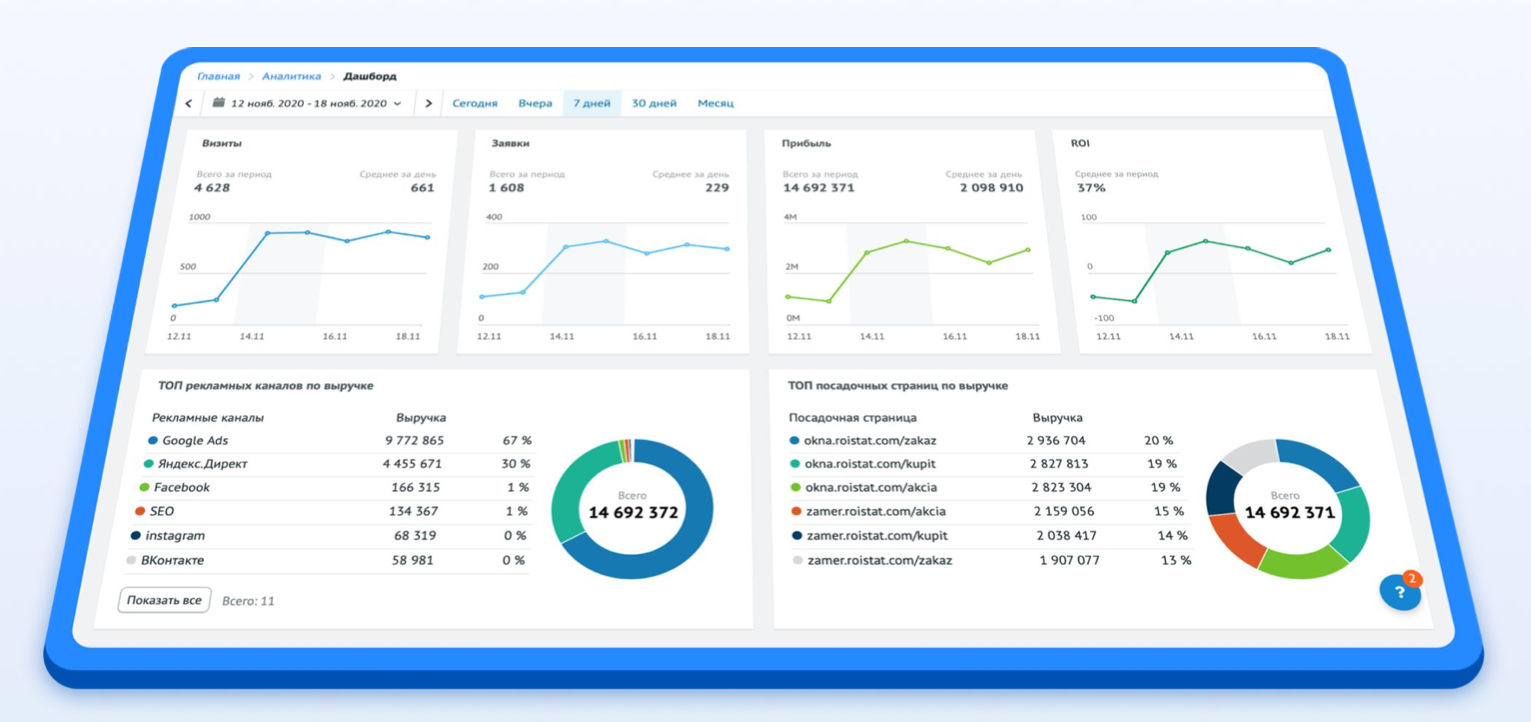This screenshot has width=1531, height=722.
Task: Select the Сегодня period tab
Action: pyautogui.click(x=475, y=103)
